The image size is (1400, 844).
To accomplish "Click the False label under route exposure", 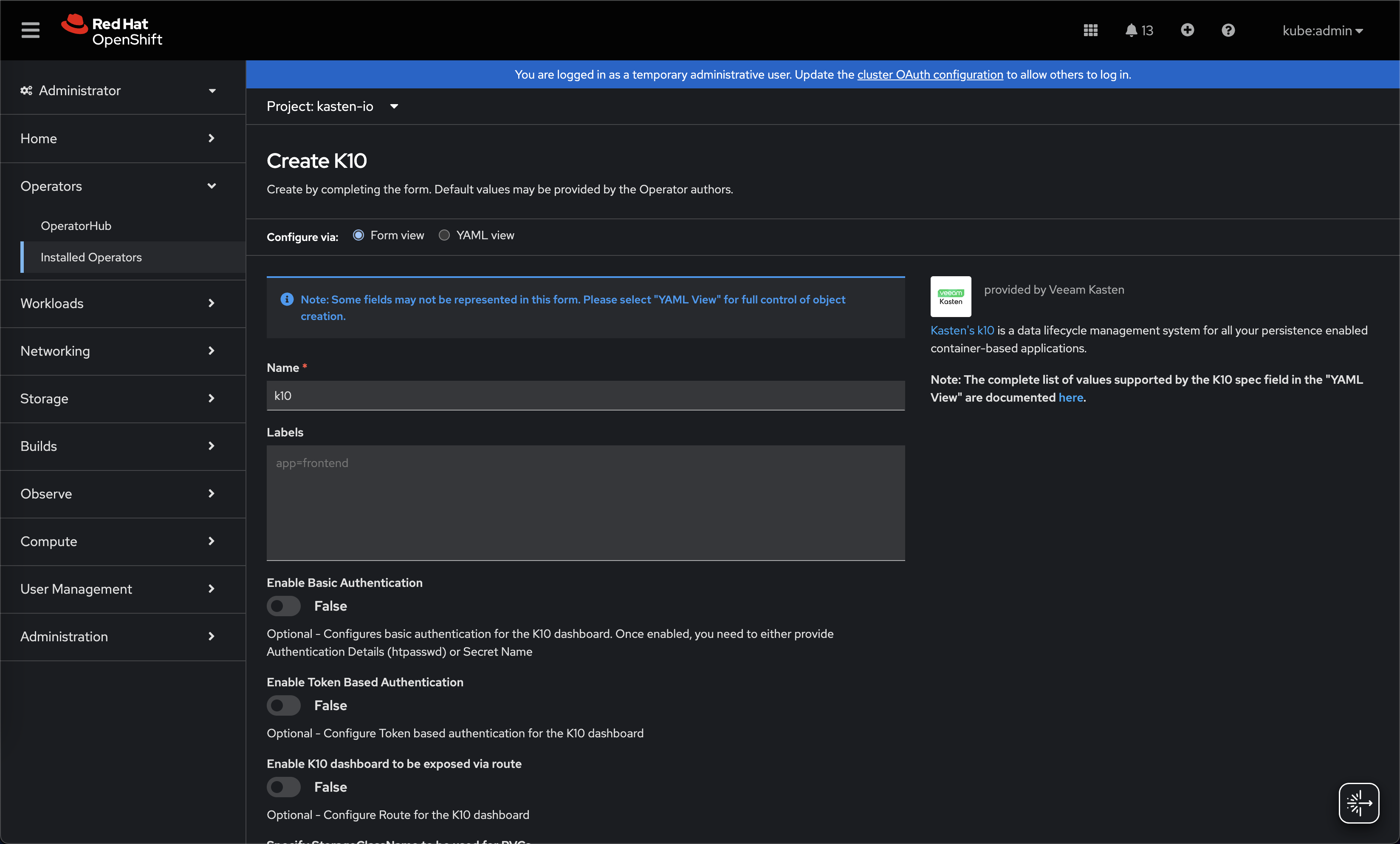I will tap(331, 787).
